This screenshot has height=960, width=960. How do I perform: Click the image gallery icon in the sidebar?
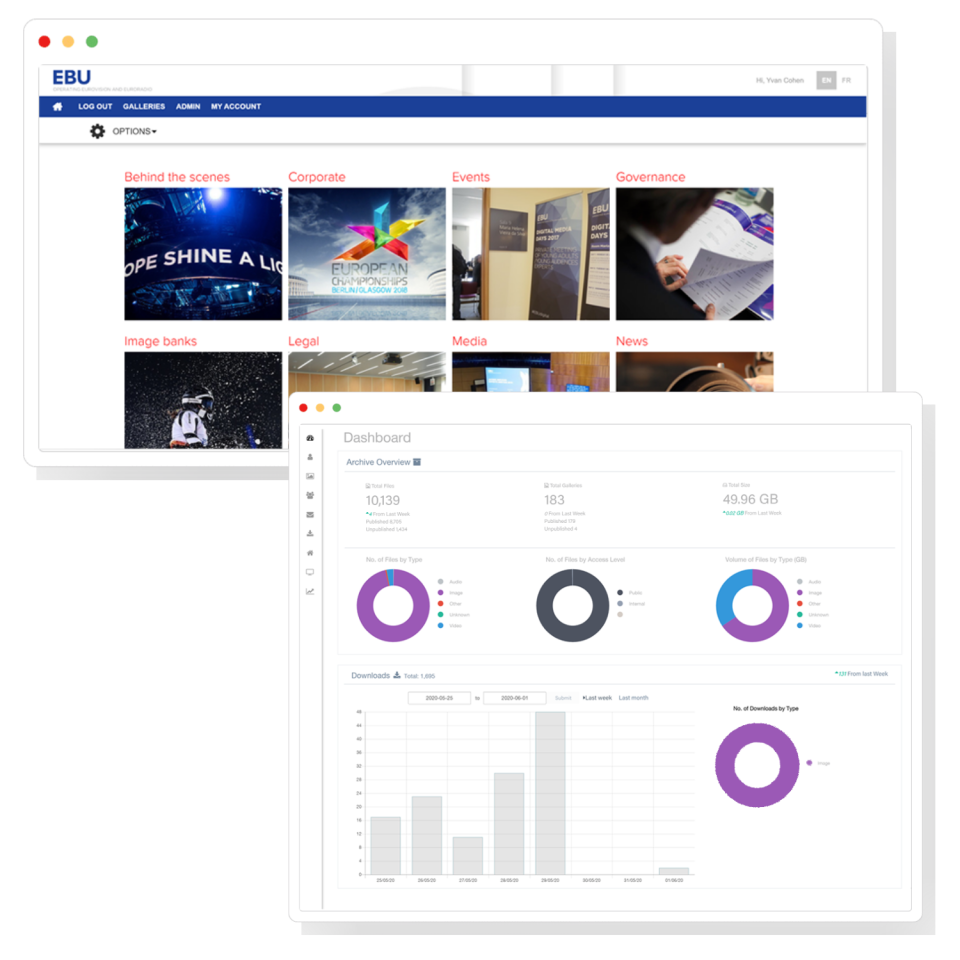coord(310,476)
